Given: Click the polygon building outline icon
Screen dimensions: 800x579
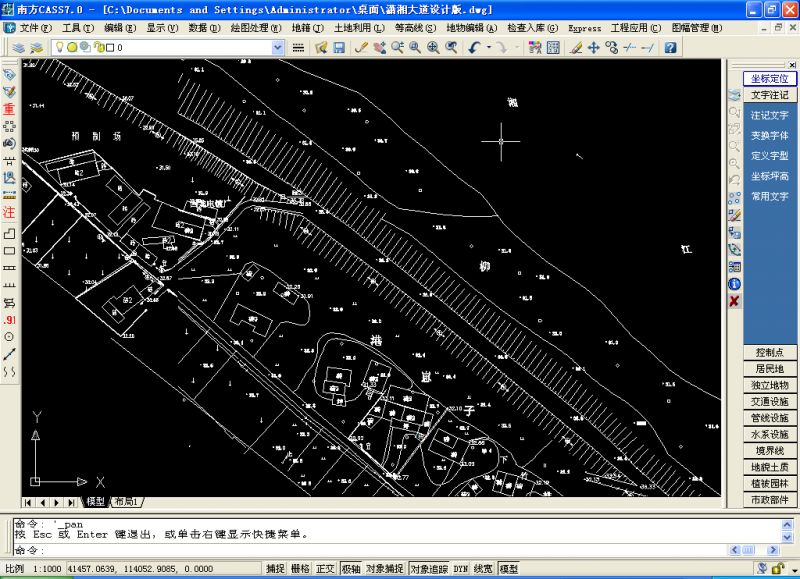Looking at the screenshot, I should pyautogui.click(x=9, y=234).
